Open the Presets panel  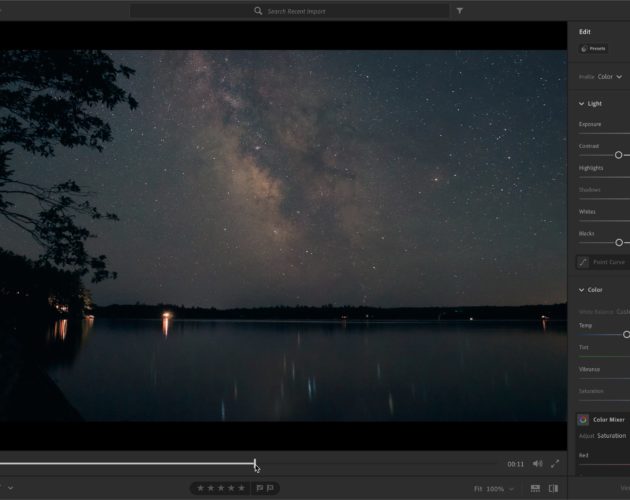click(x=593, y=49)
